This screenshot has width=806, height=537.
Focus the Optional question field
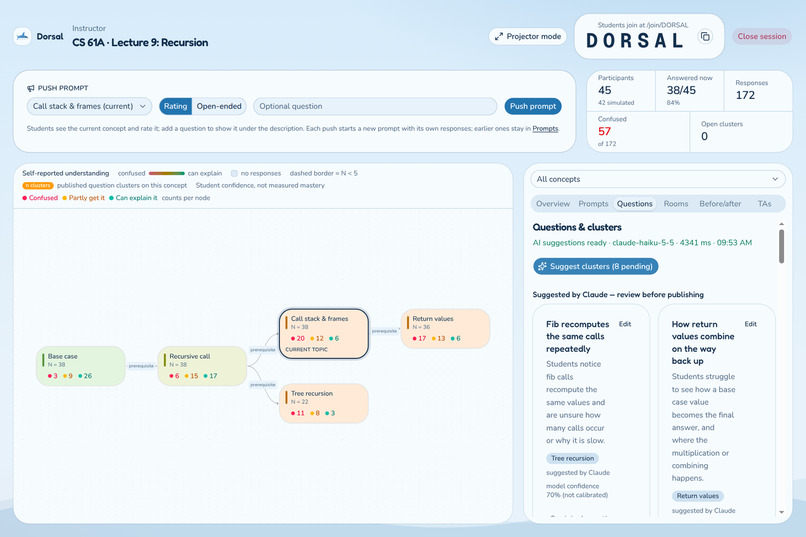(x=375, y=106)
